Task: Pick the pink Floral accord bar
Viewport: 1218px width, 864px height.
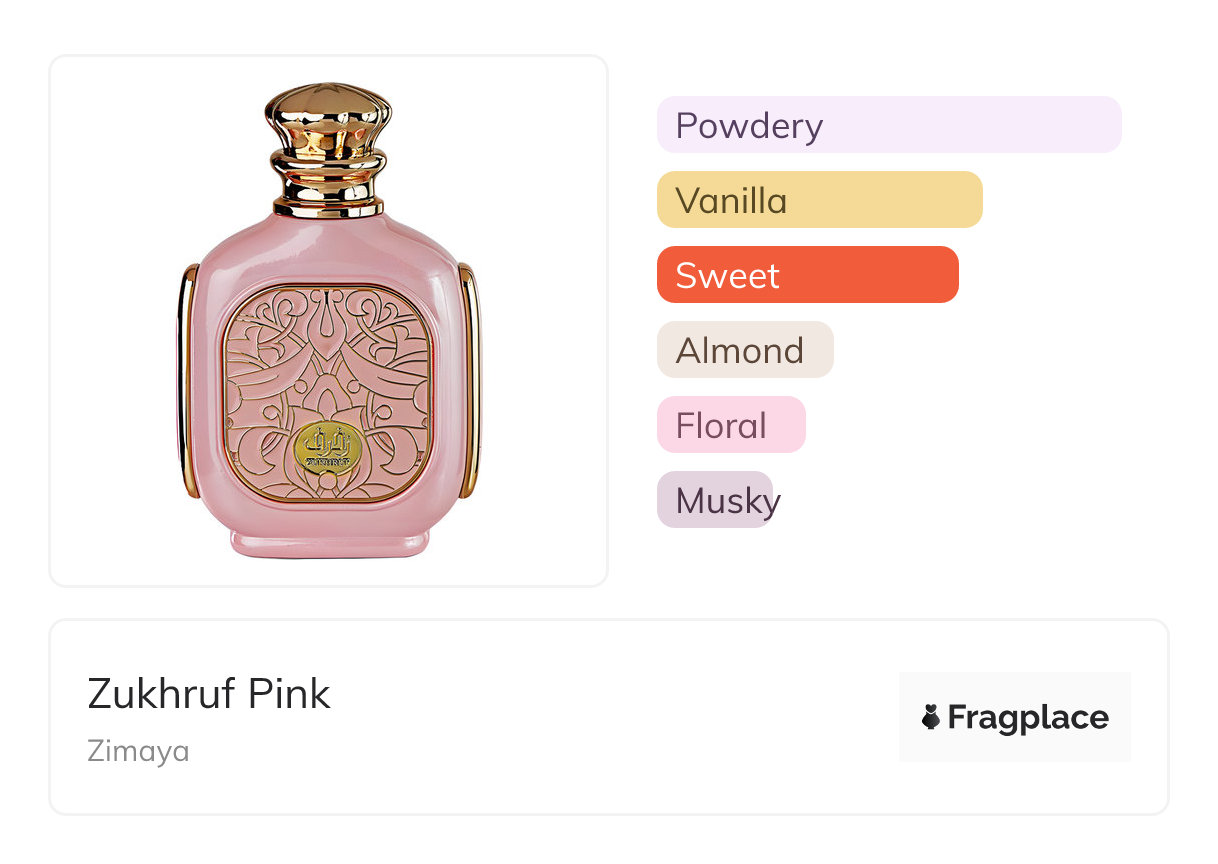Action: tap(730, 425)
